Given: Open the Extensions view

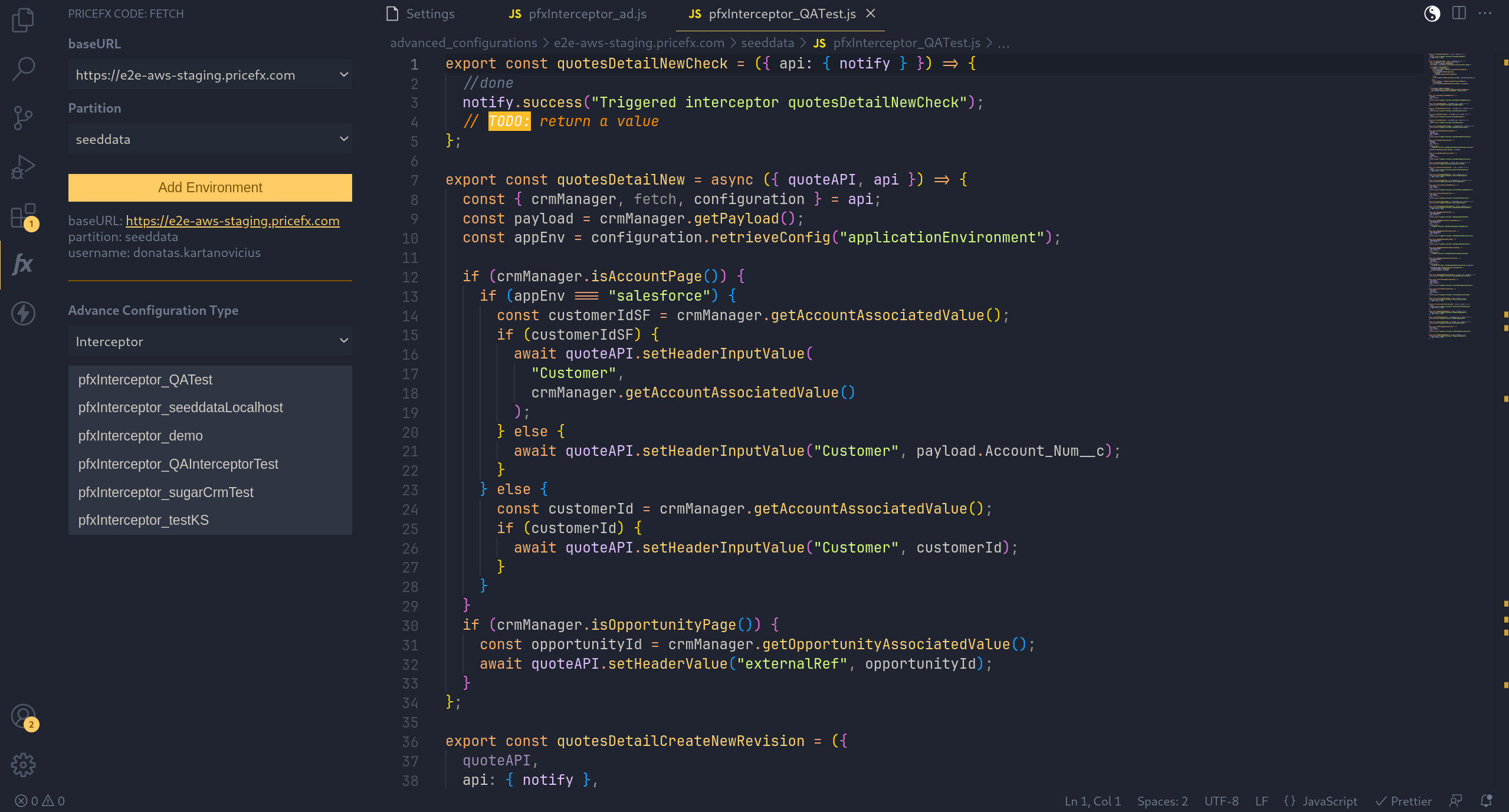Looking at the screenshot, I should [22, 216].
